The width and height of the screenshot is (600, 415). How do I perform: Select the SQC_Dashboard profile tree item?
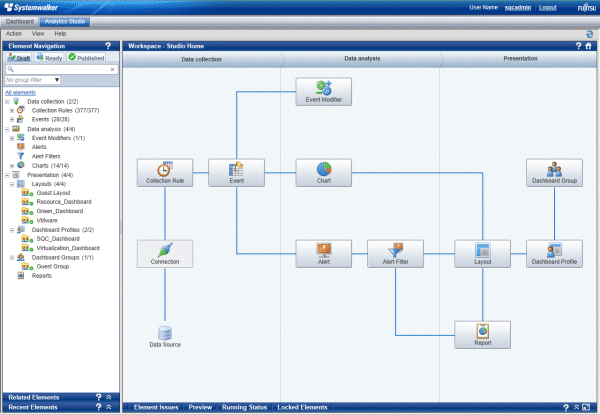(x=58, y=239)
